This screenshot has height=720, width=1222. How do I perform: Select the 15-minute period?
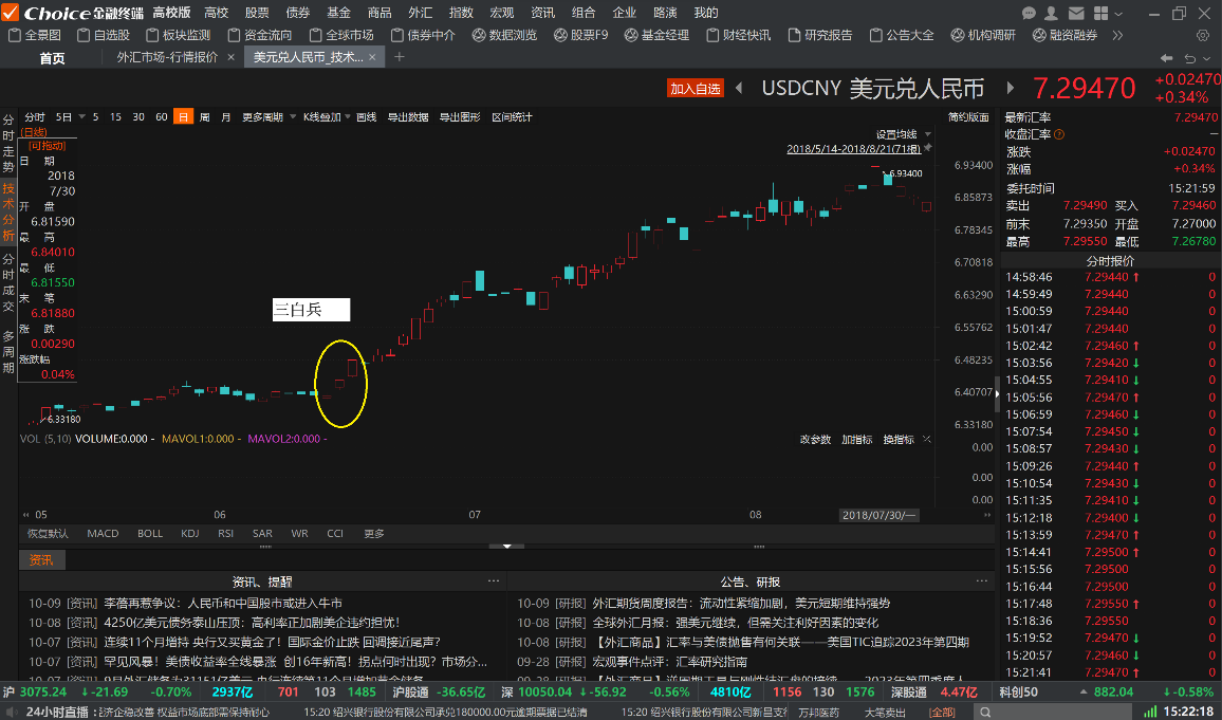coord(116,117)
